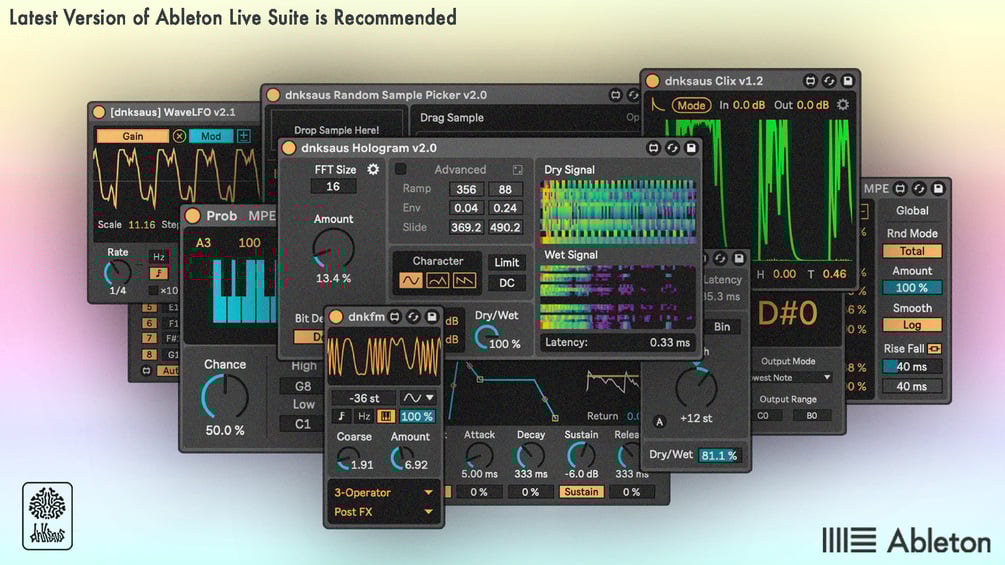
Task: Toggle the Prob device power button
Action: 192,216
